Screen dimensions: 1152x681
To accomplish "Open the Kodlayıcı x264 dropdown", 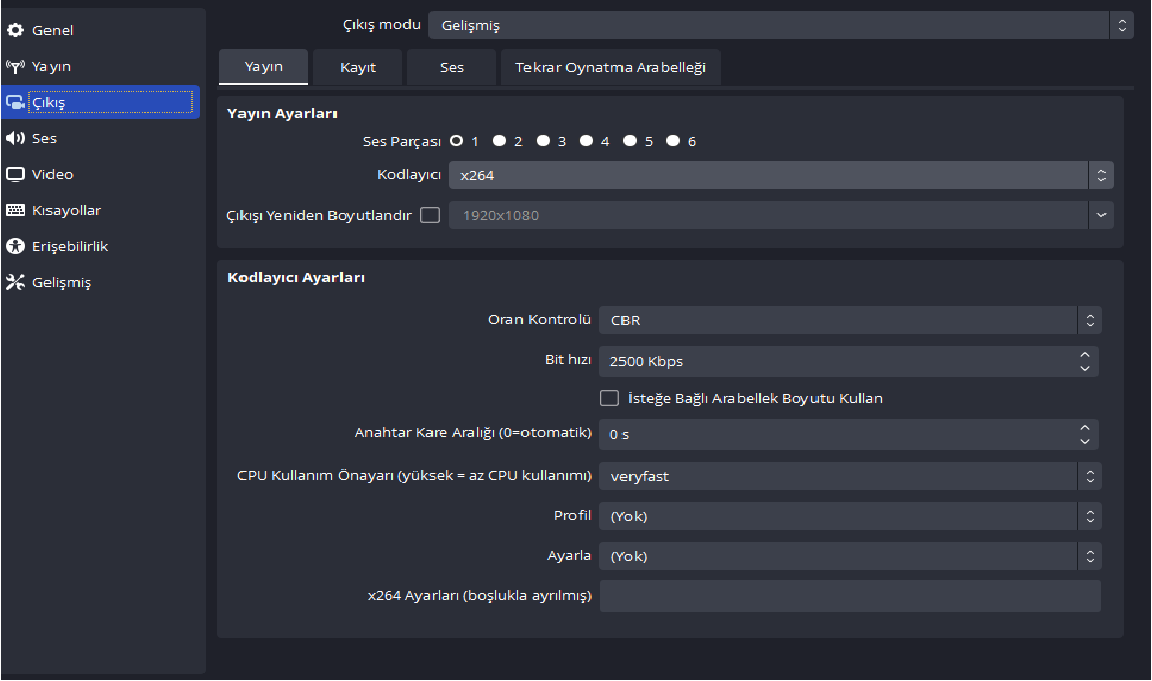I will [780, 176].
